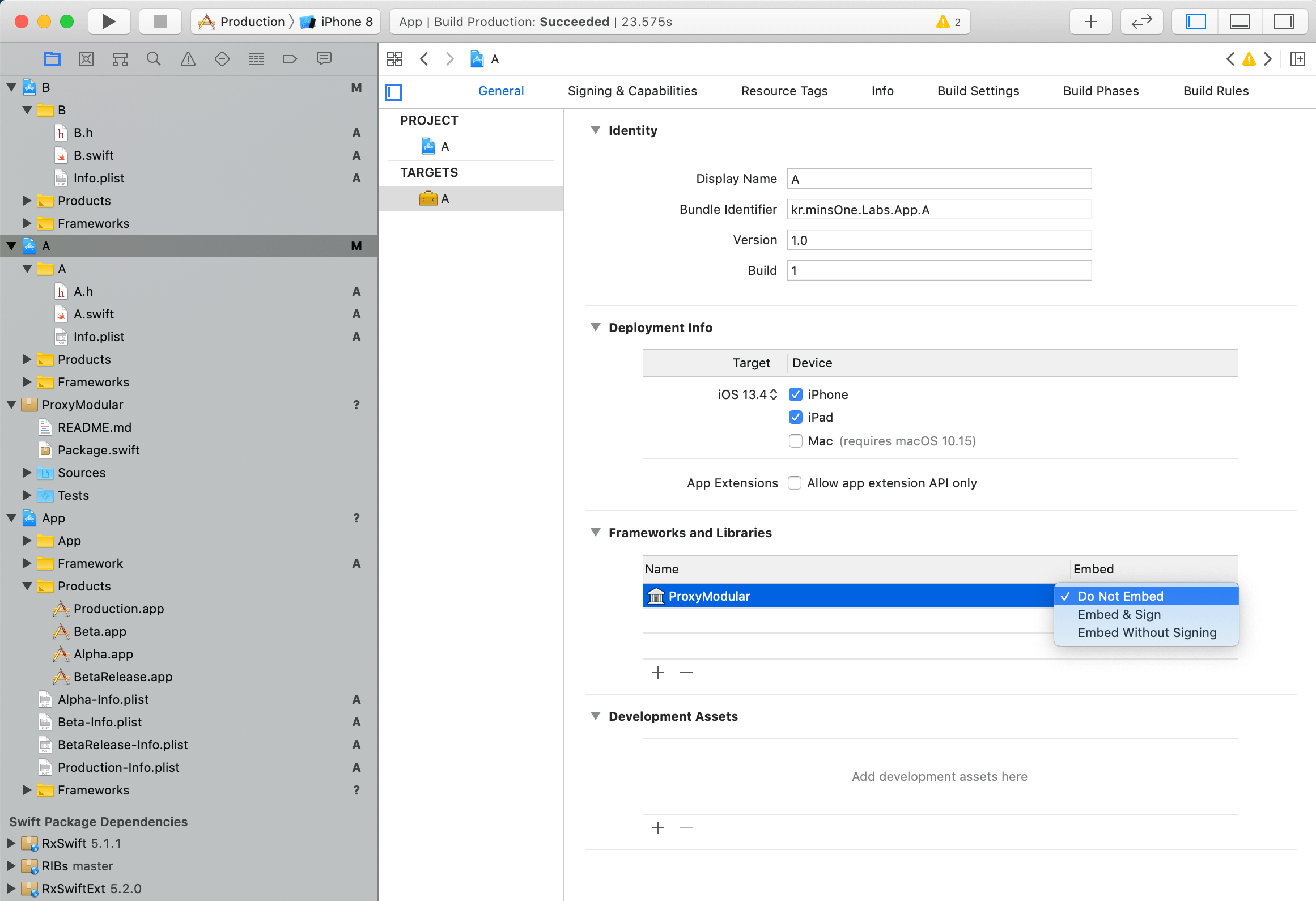Collapse the ProxyModular package in navigator

[11, 405]
